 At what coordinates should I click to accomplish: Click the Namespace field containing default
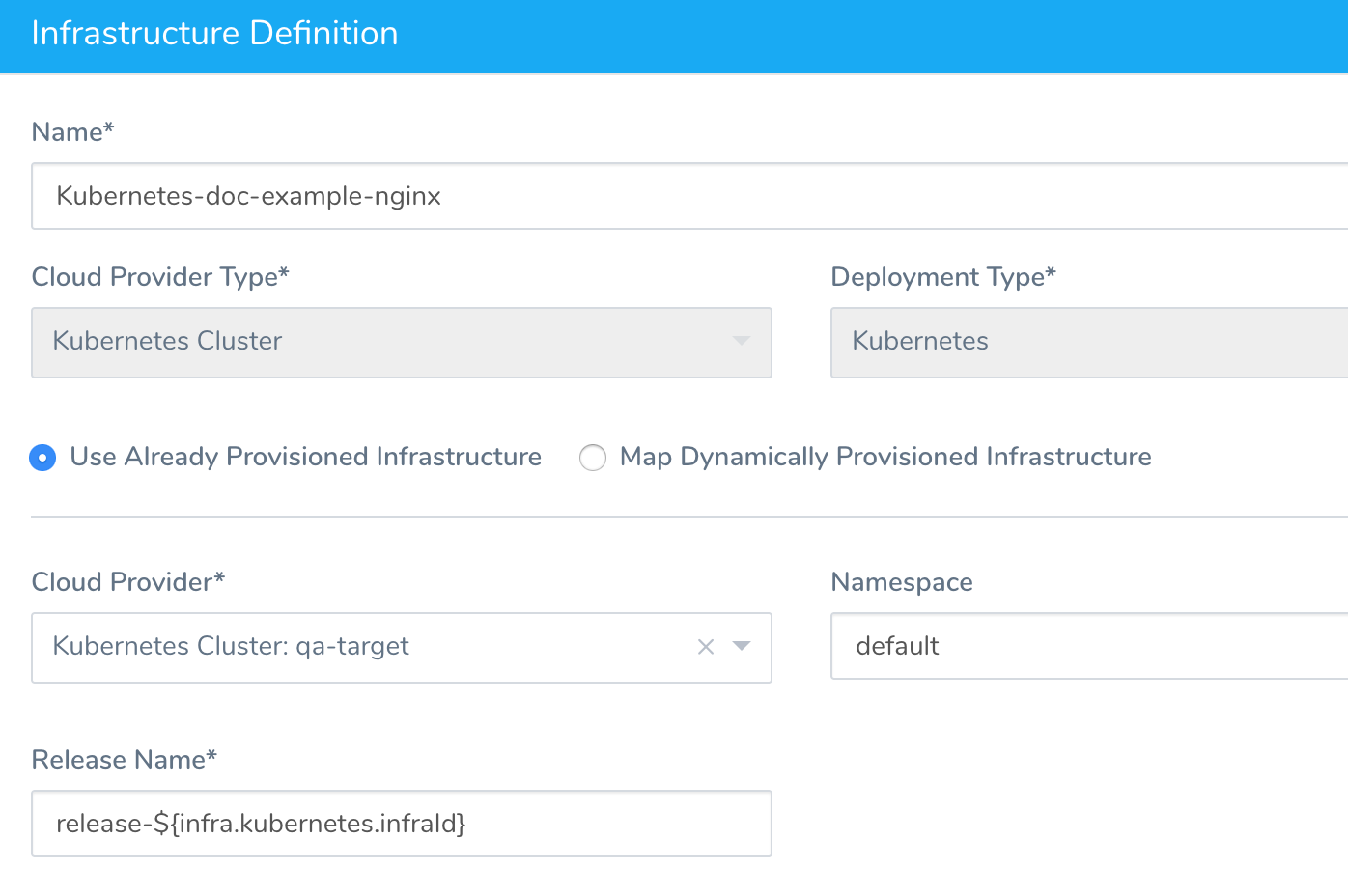[1089, 646]
